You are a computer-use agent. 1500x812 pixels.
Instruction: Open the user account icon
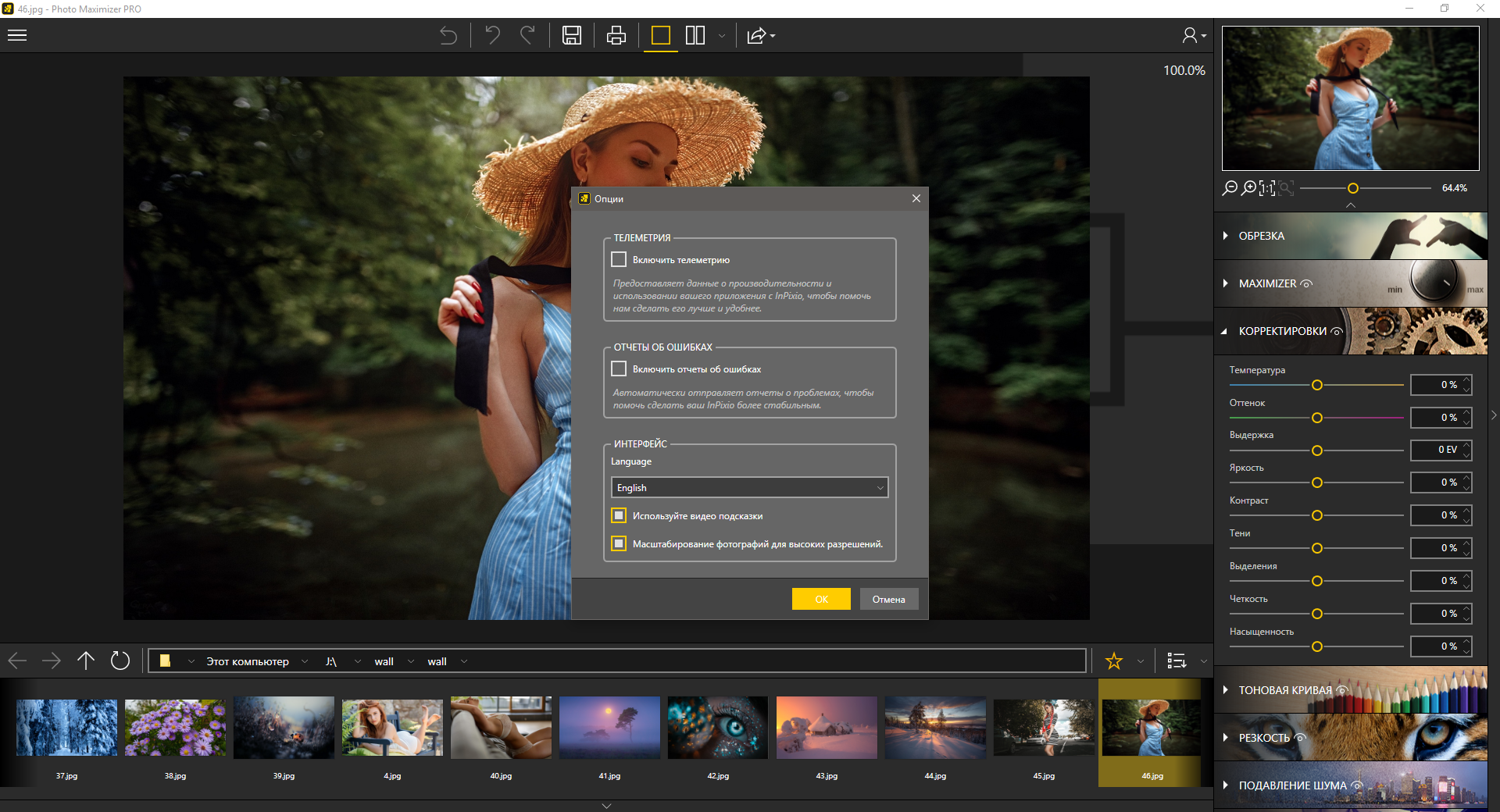[x=1190, y=35]
